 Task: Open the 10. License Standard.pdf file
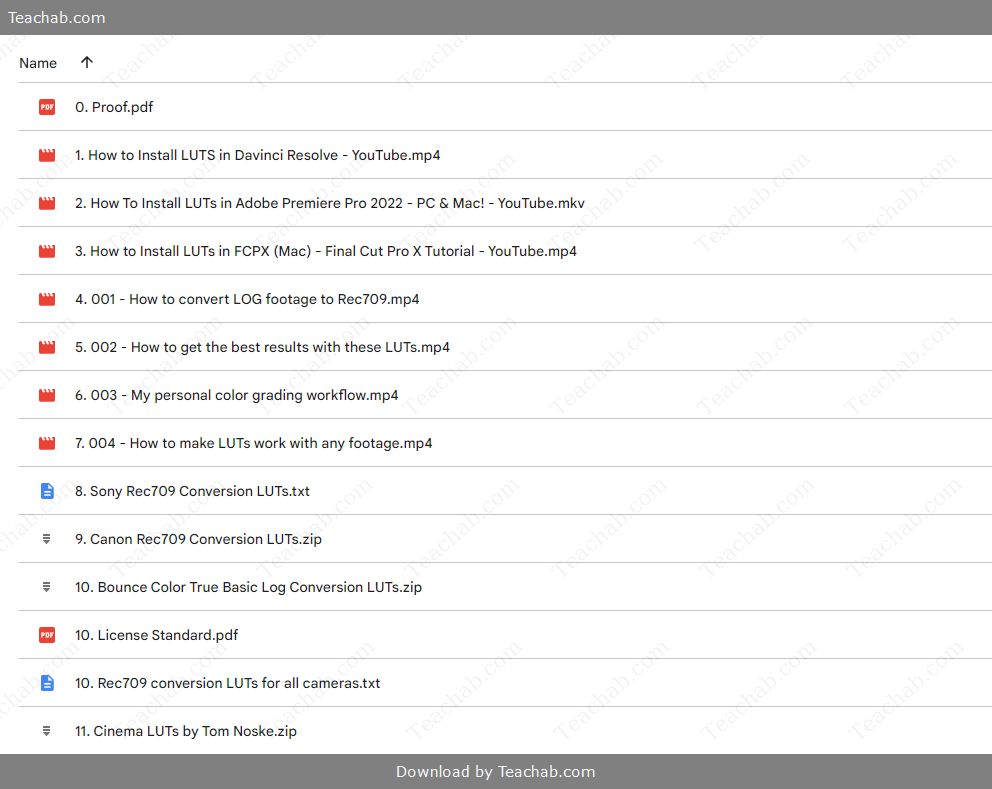(156, 635)
